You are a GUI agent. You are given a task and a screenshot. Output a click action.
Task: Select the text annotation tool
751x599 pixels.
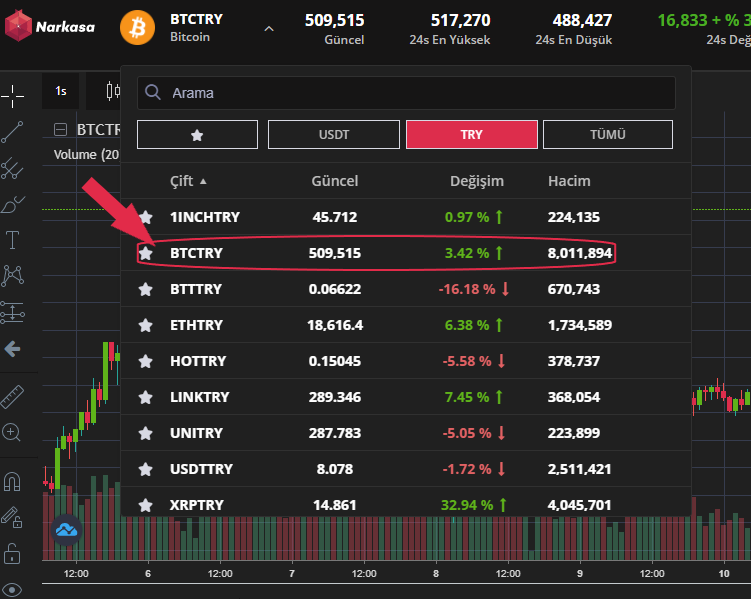coord(12,240)
